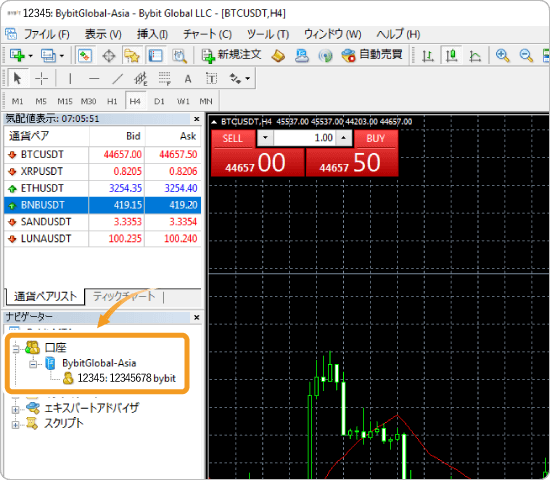Zoom out of the chart
The image size is (550, 480).
tap(526, 55)
